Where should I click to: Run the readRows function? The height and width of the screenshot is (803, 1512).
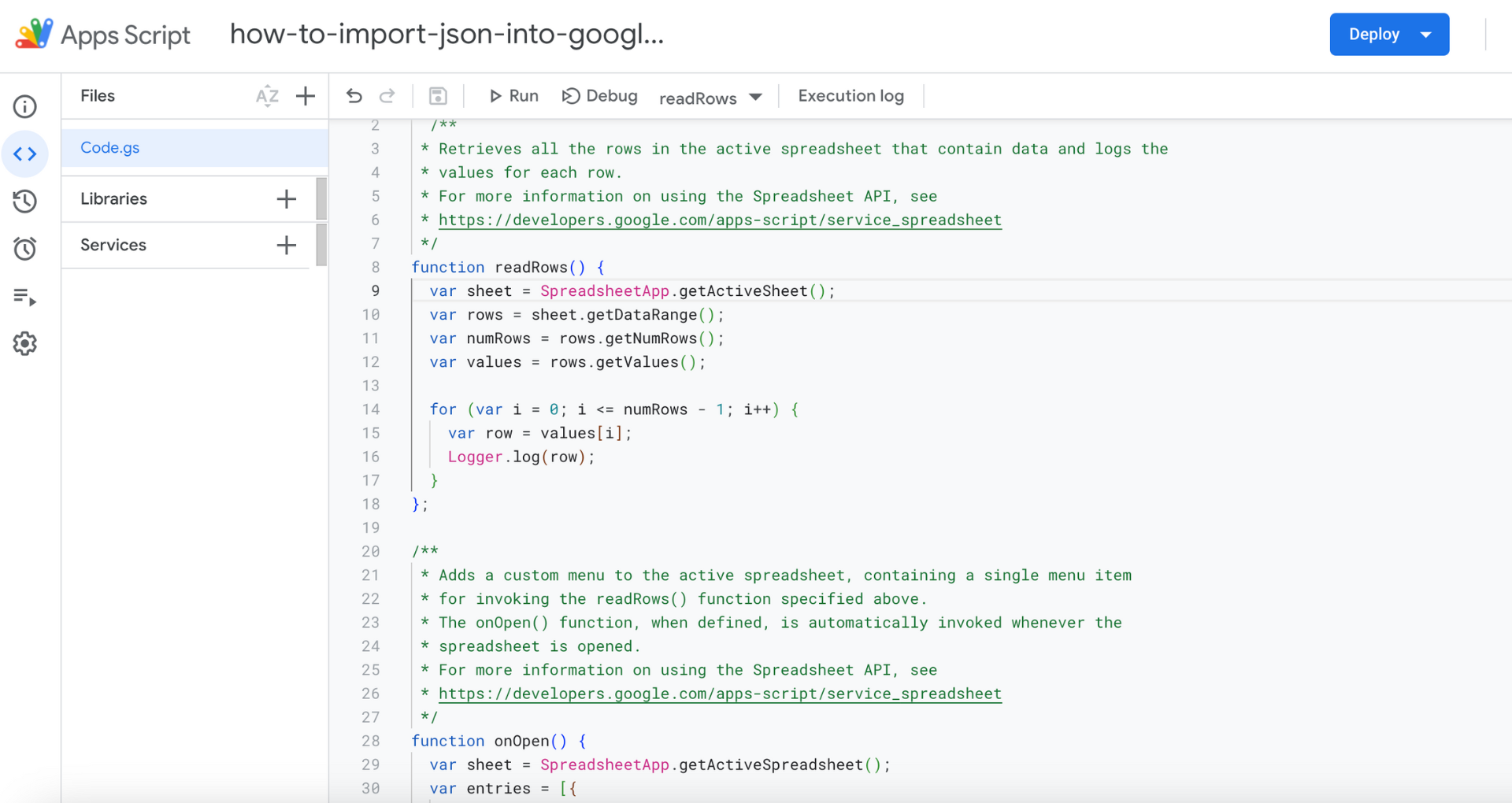coord(513,95)
